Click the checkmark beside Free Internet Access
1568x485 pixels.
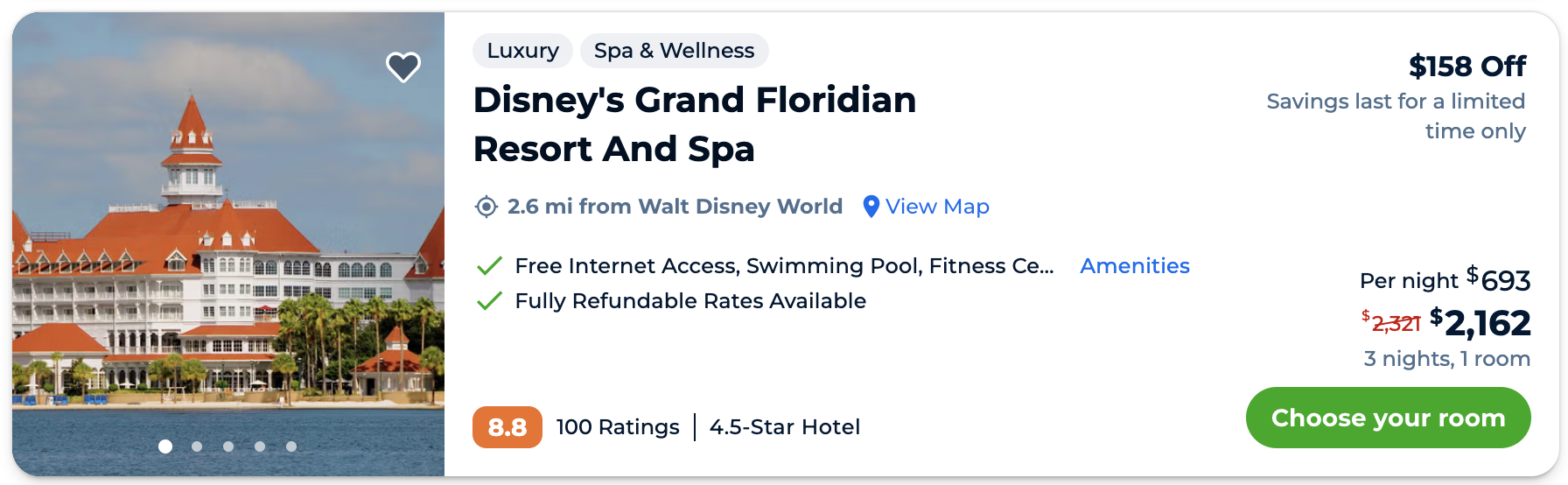(489, 265)
